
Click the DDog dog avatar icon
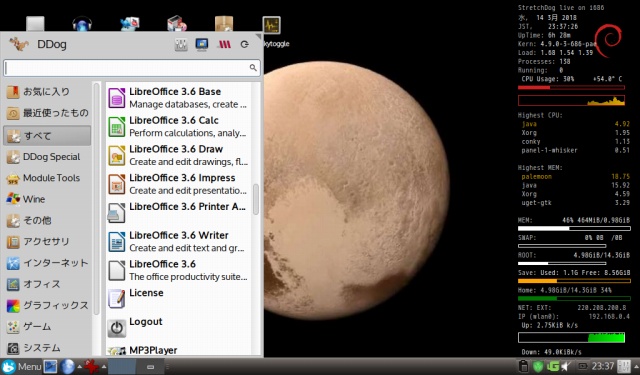[19, 44]
